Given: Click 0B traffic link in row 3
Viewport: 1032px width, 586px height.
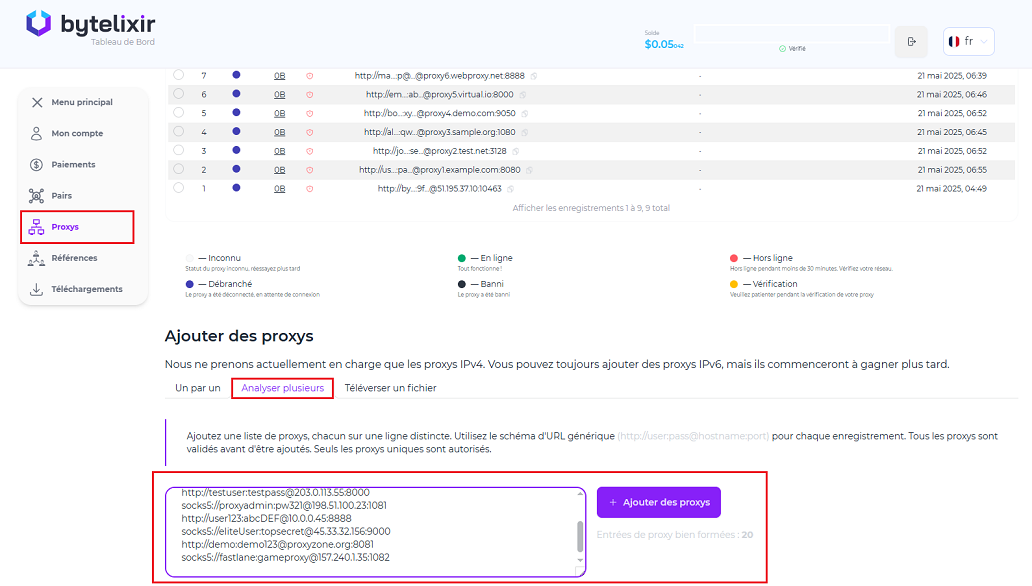Looking at the screenshot, I should tap(280, 151).
